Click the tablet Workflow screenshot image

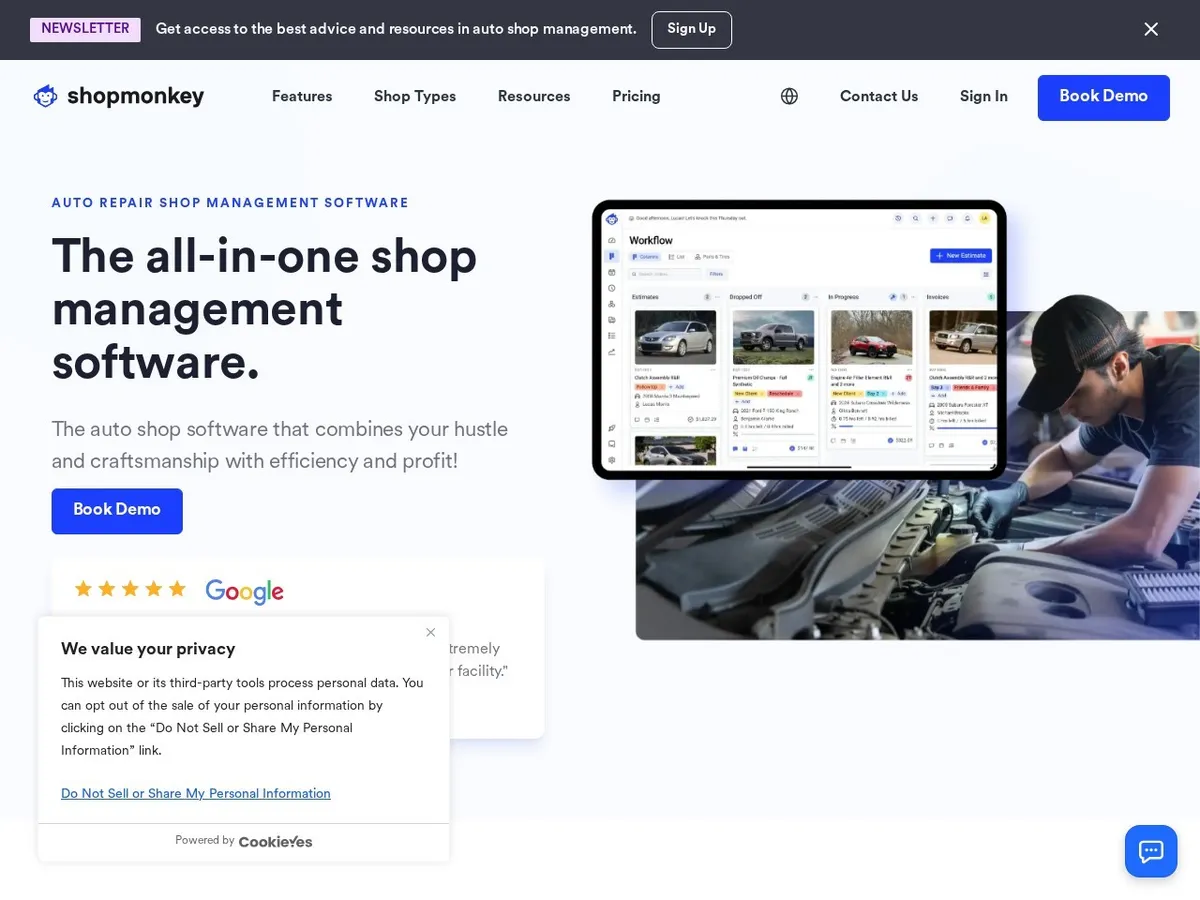point(799,340)
